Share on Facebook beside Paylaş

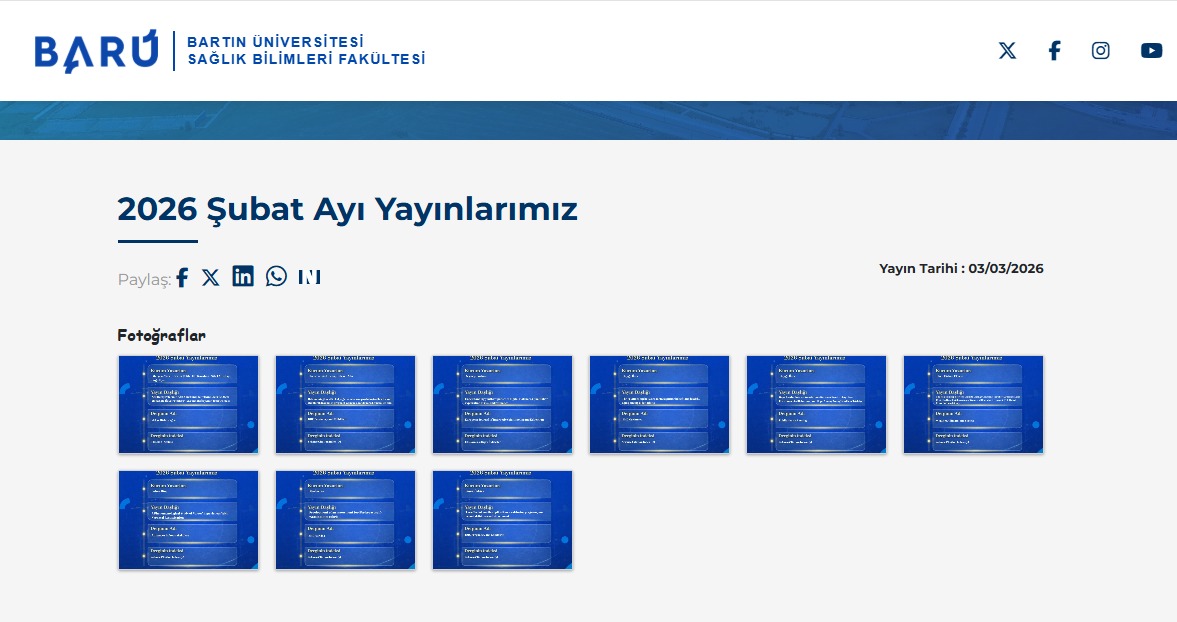[182, 277]
